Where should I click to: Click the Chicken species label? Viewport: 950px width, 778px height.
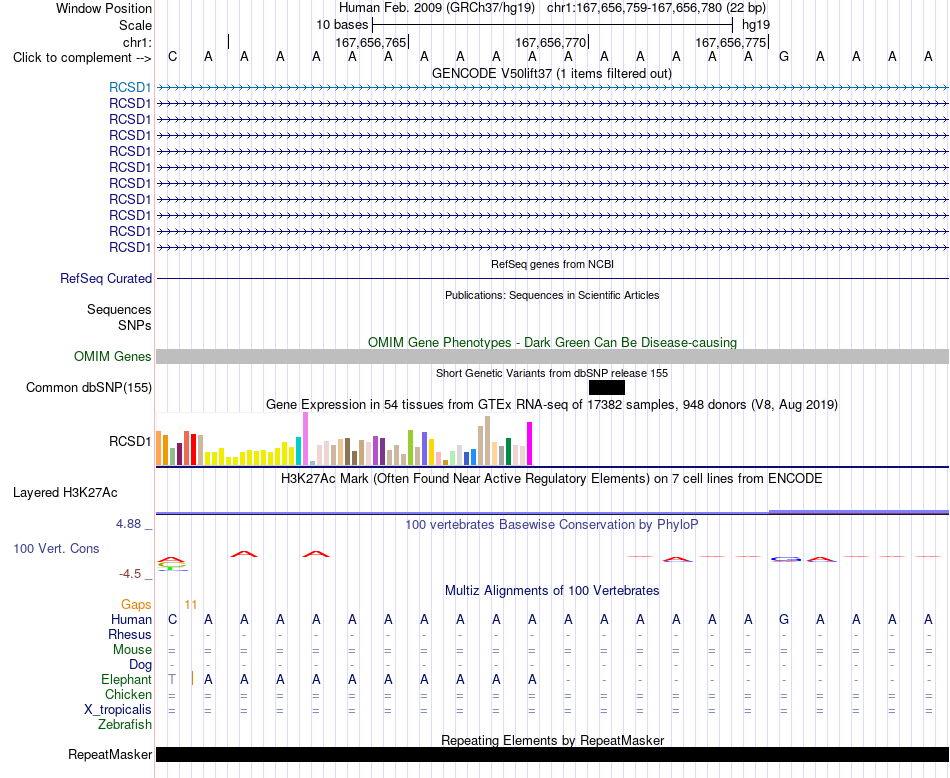pos(128,694)
